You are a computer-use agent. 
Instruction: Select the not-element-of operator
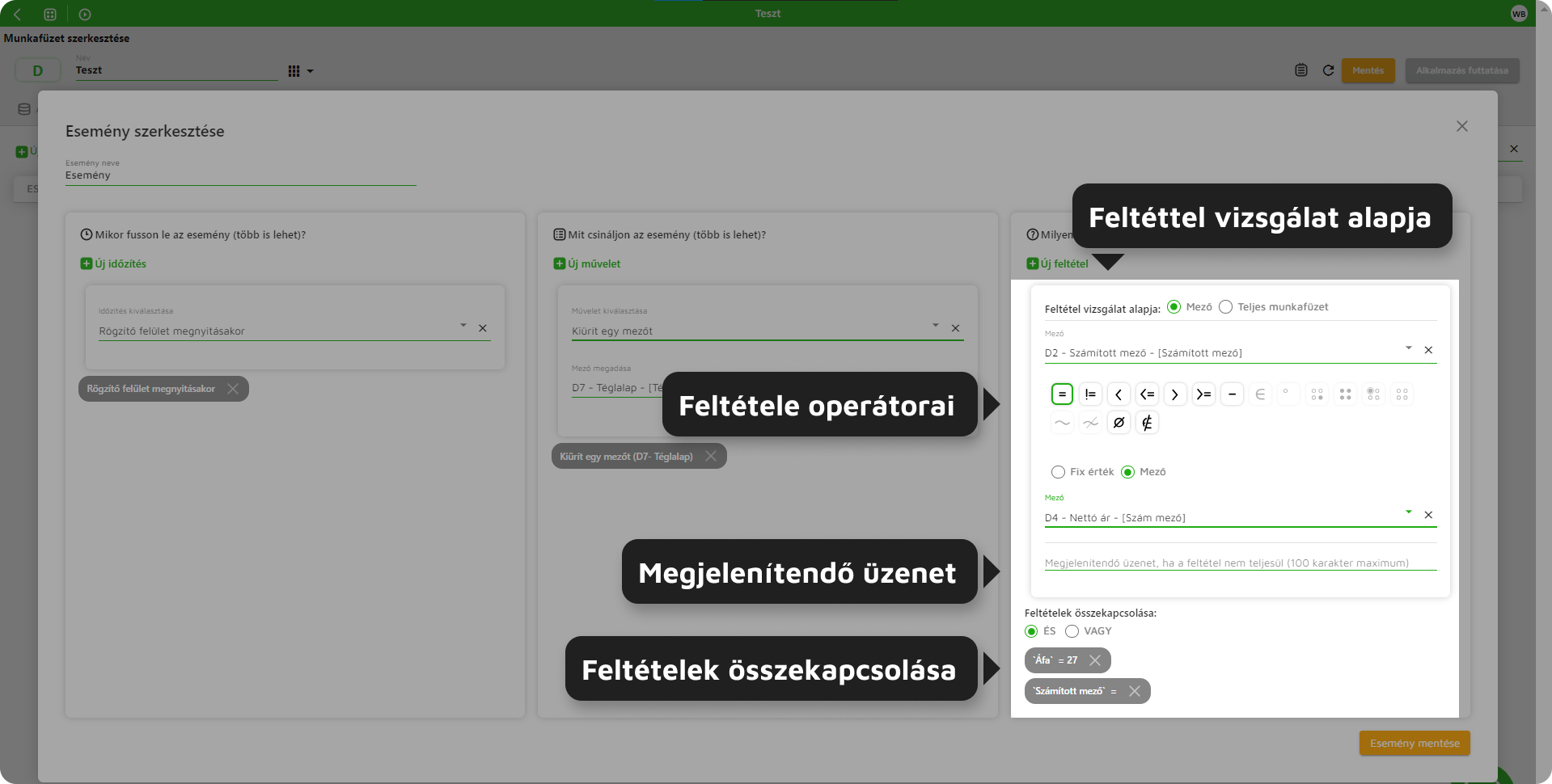tap(1147, 423)
